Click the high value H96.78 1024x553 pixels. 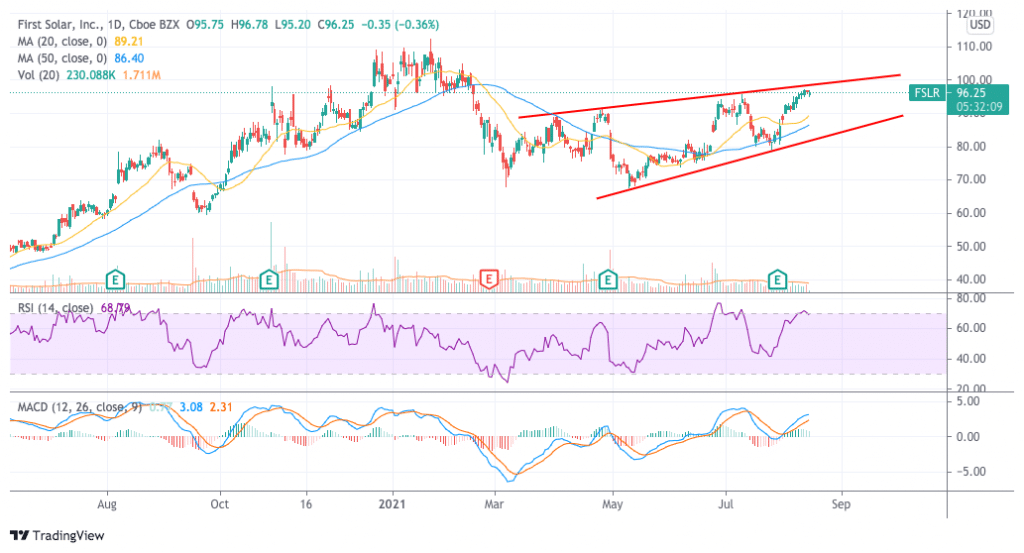249,25
